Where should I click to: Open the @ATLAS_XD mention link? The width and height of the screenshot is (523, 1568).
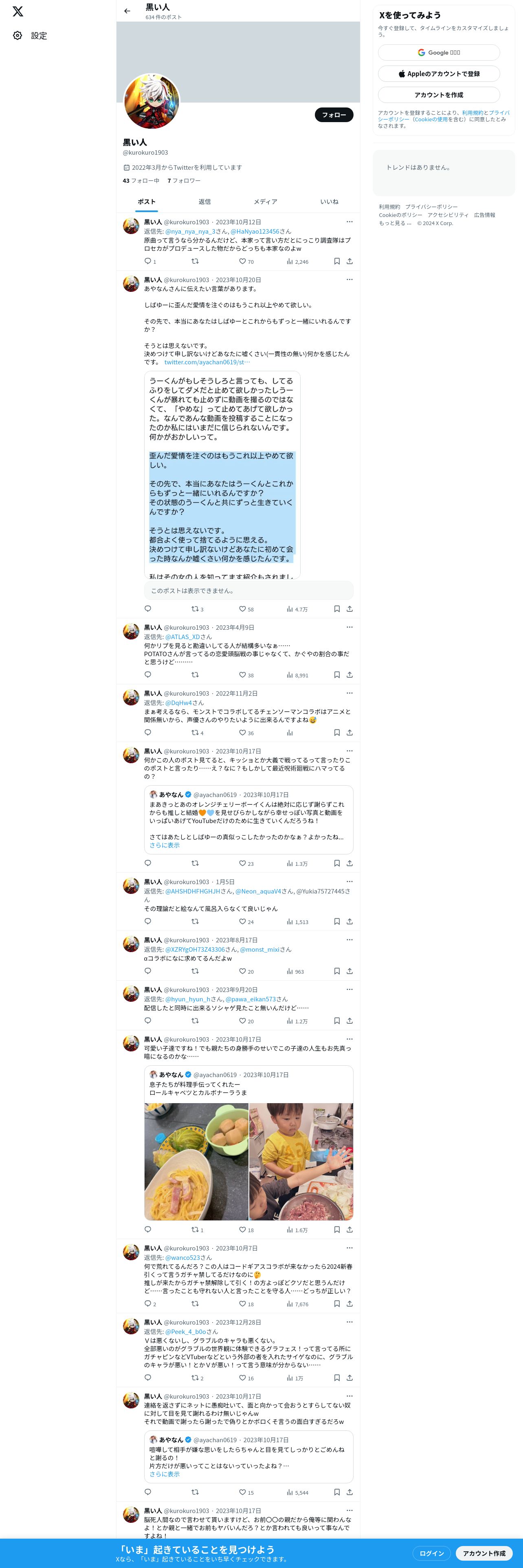[182, 637]
